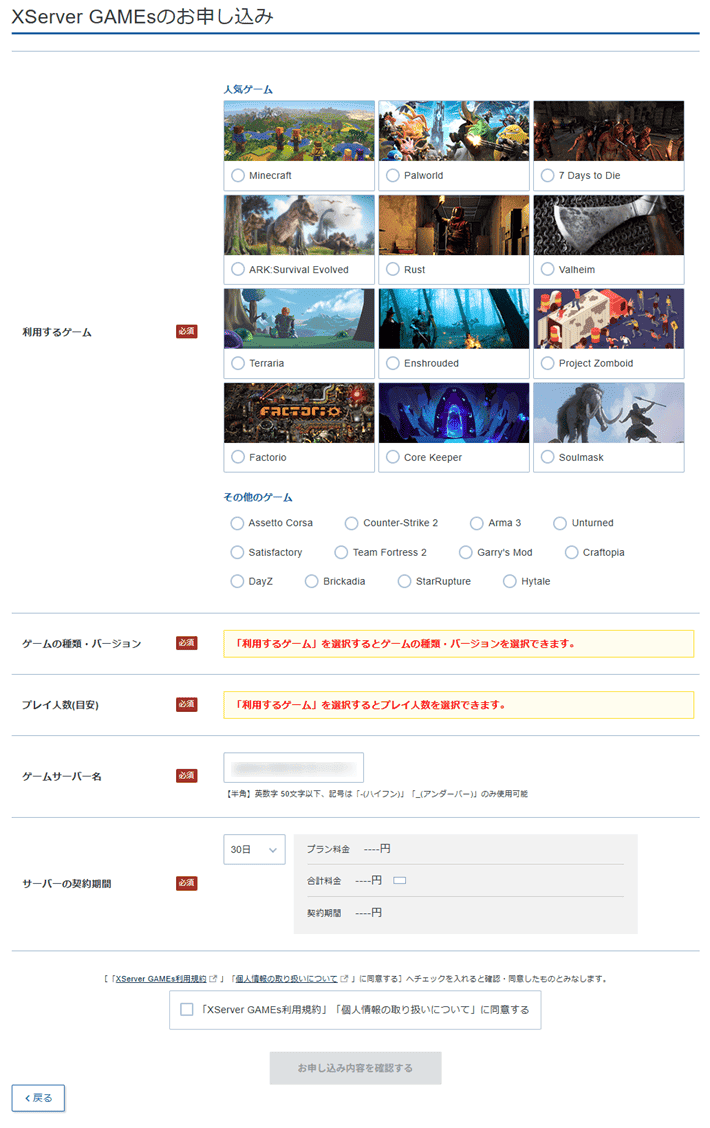This screenshot has height=1128, width=710.
Task: Click the Enshrouded forest thumbnail image
Action: pos(454,319)
